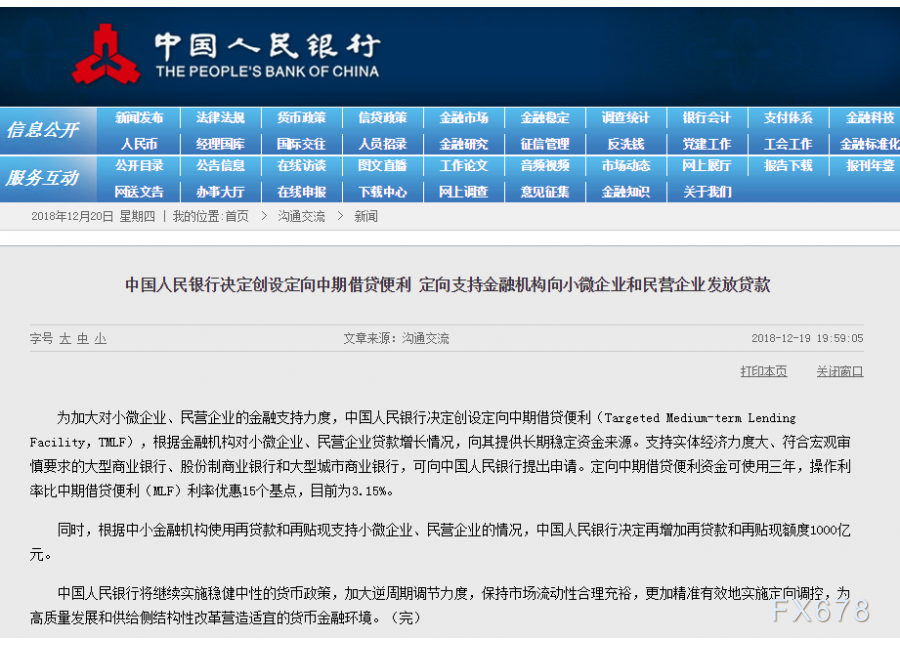The height and width of the screenshot is (646, 900).
Task: Select 经理国库 in the navigation bar
Action: coord(220,144)
